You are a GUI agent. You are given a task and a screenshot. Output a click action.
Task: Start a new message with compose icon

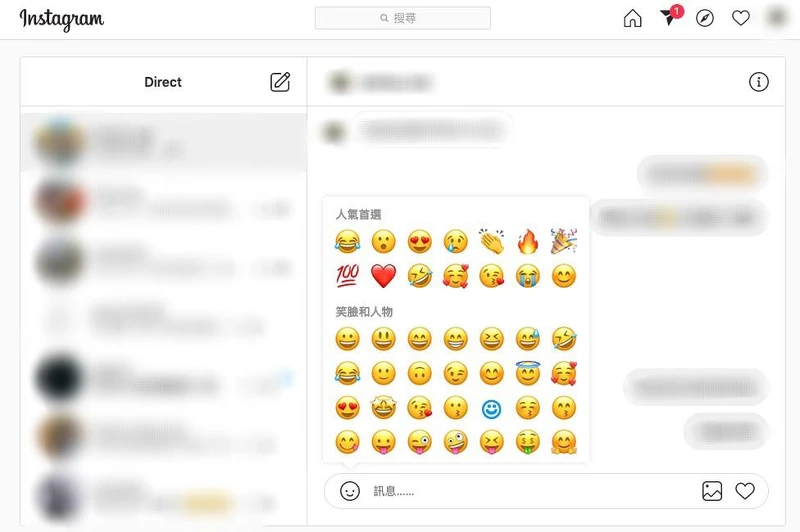pyautogui.click(x=280, y=82)
